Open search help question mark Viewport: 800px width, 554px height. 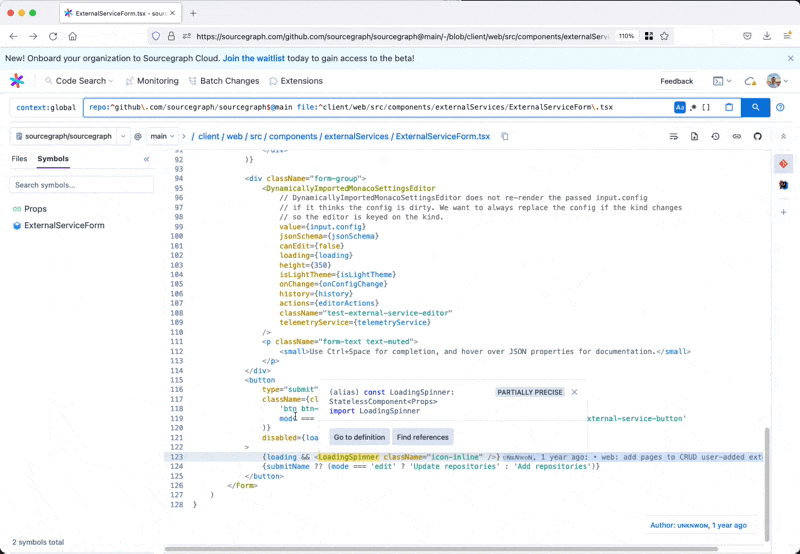[x=780, y=107]
